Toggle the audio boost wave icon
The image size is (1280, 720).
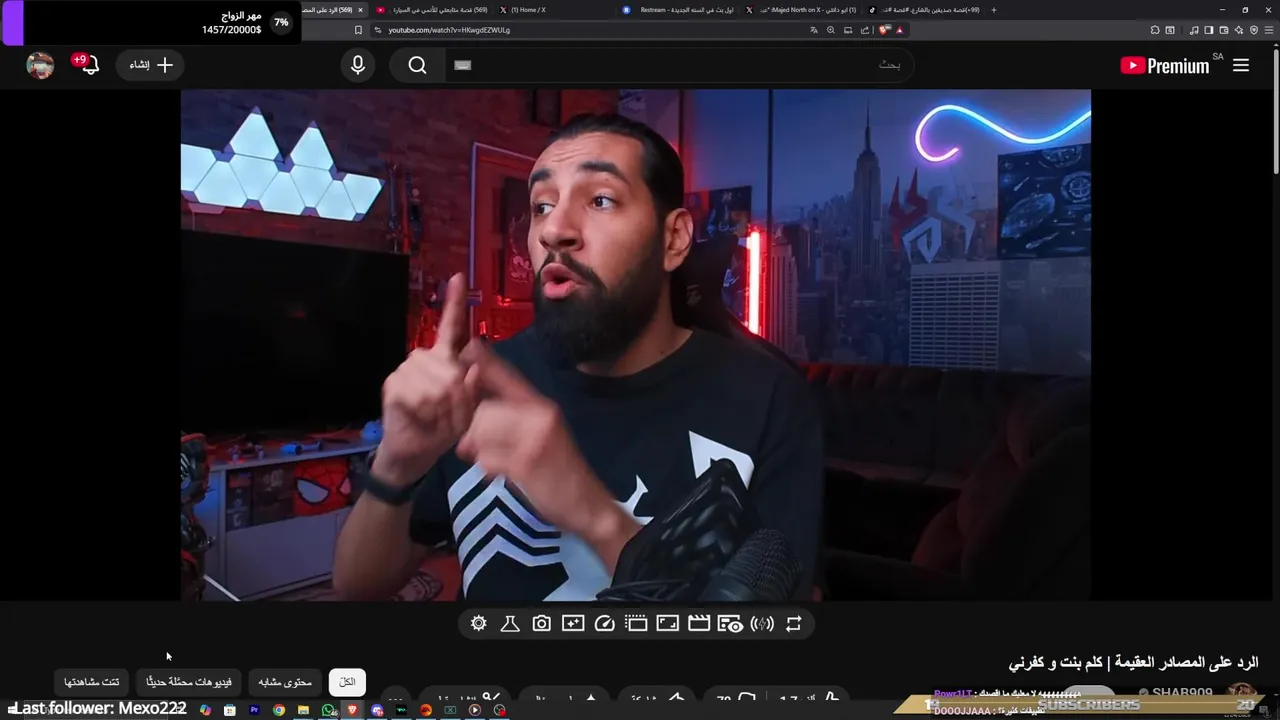(x=762, y=624)
